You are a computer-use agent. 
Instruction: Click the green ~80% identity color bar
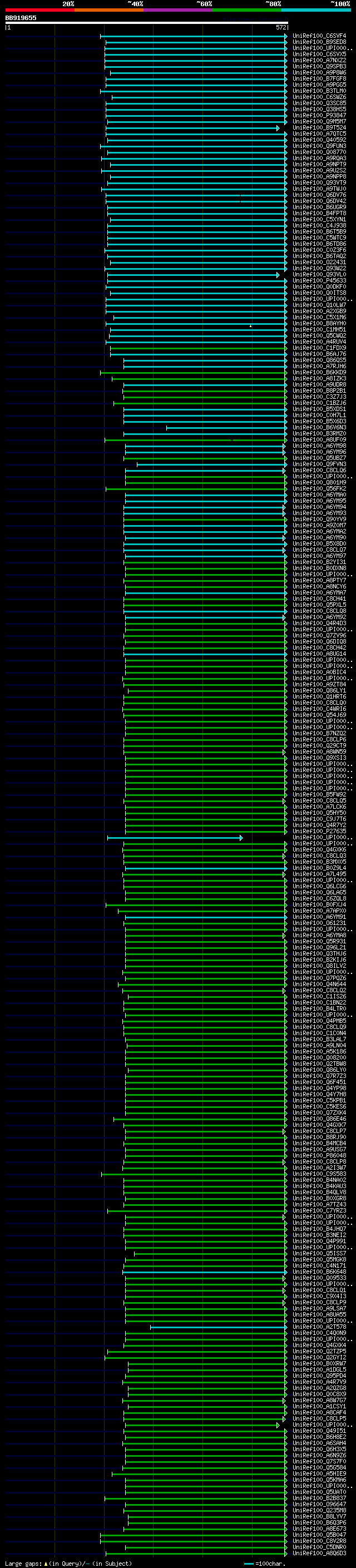(x=247, y=10)
